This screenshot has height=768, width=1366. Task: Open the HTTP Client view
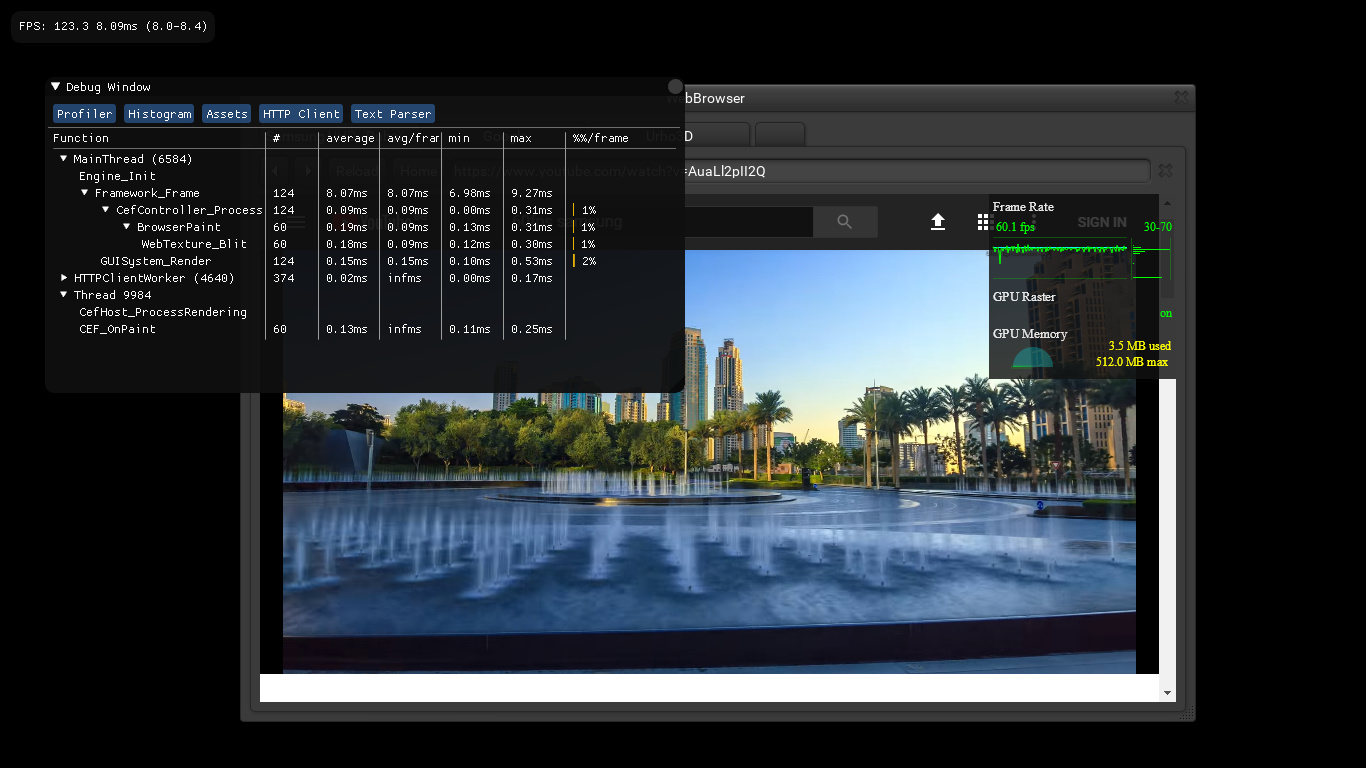pyautogui.click(x=301, y=114)
